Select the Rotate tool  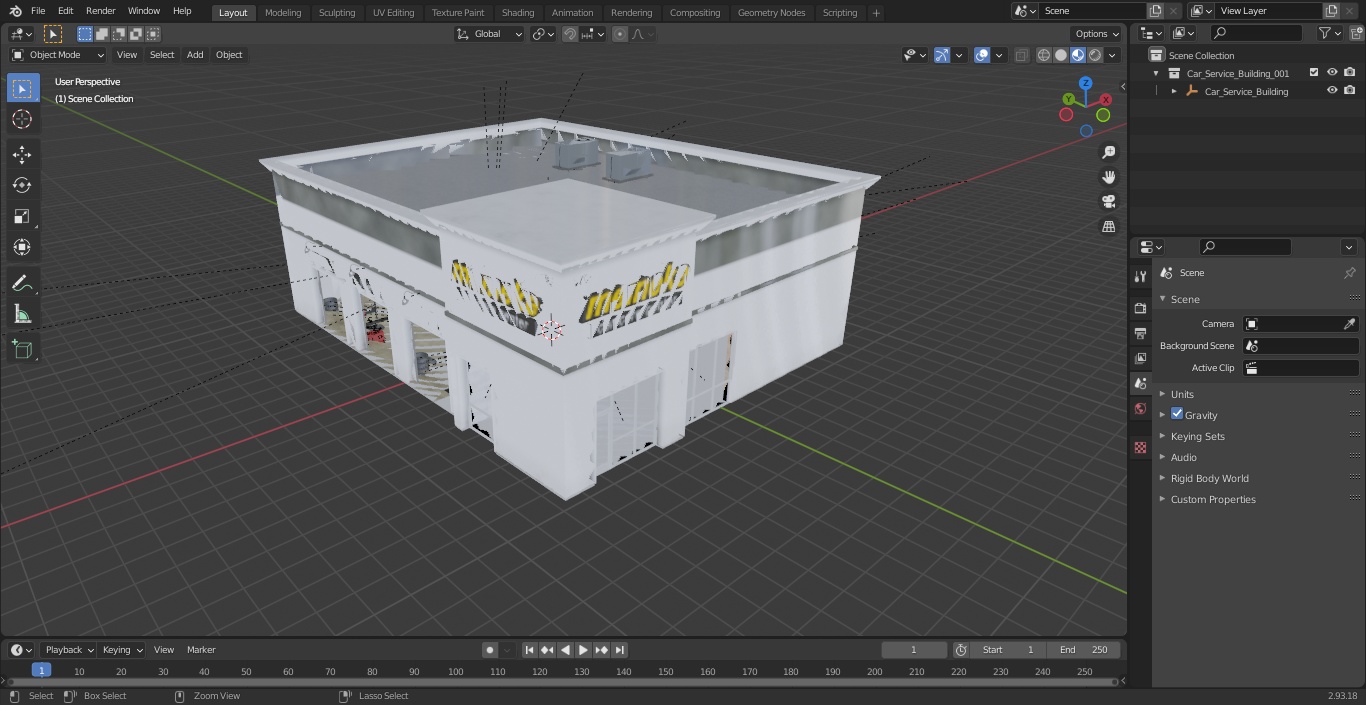22,185
